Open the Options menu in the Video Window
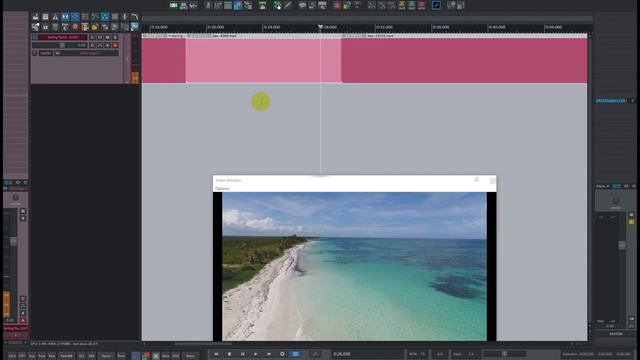The width and height of the screenshot is (640, 360). (x=222, y=189)
